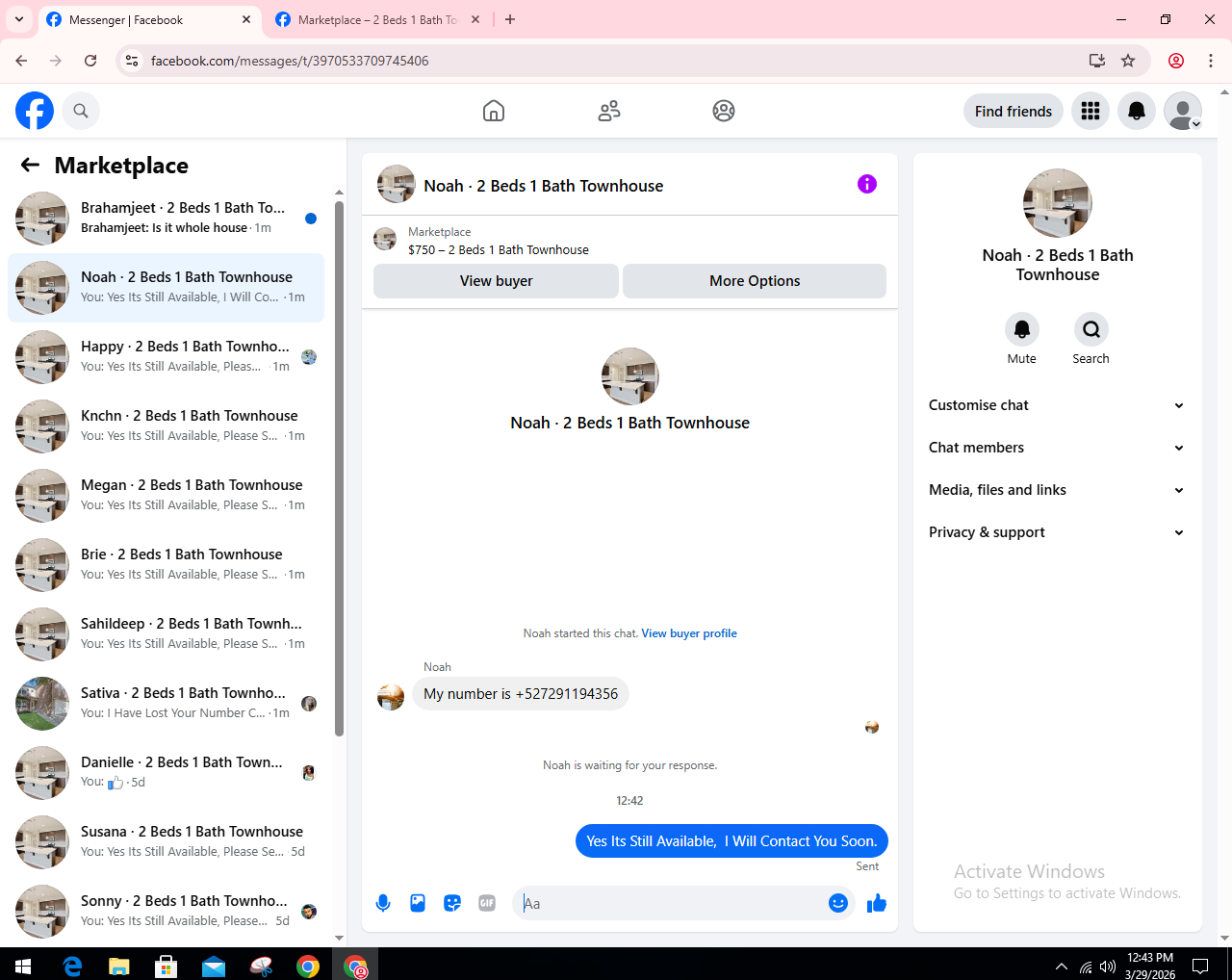
Task: Expand the Customise chat section
Action: point(1057,405)
